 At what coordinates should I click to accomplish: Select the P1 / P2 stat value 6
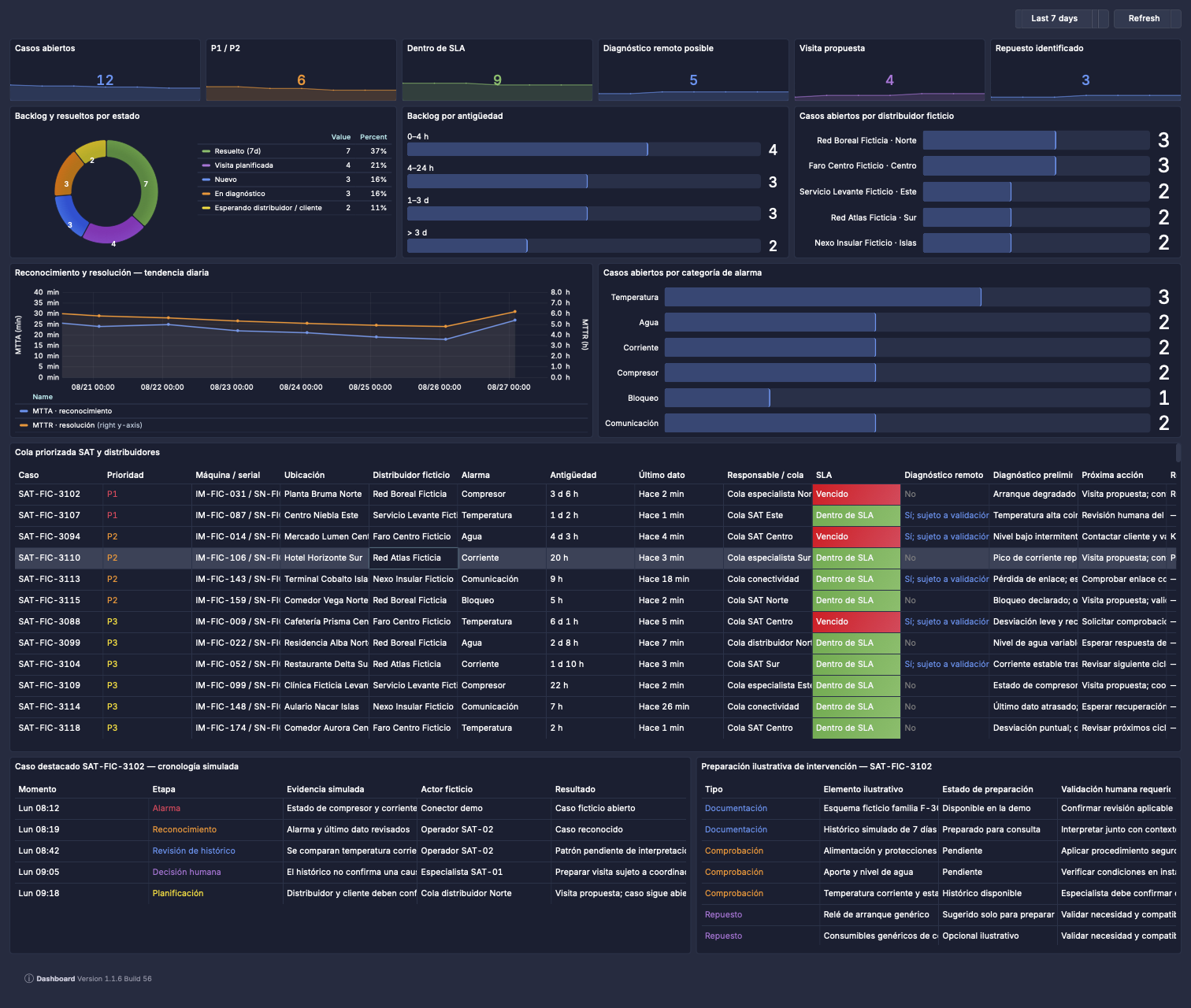click(x=301, y=80)
